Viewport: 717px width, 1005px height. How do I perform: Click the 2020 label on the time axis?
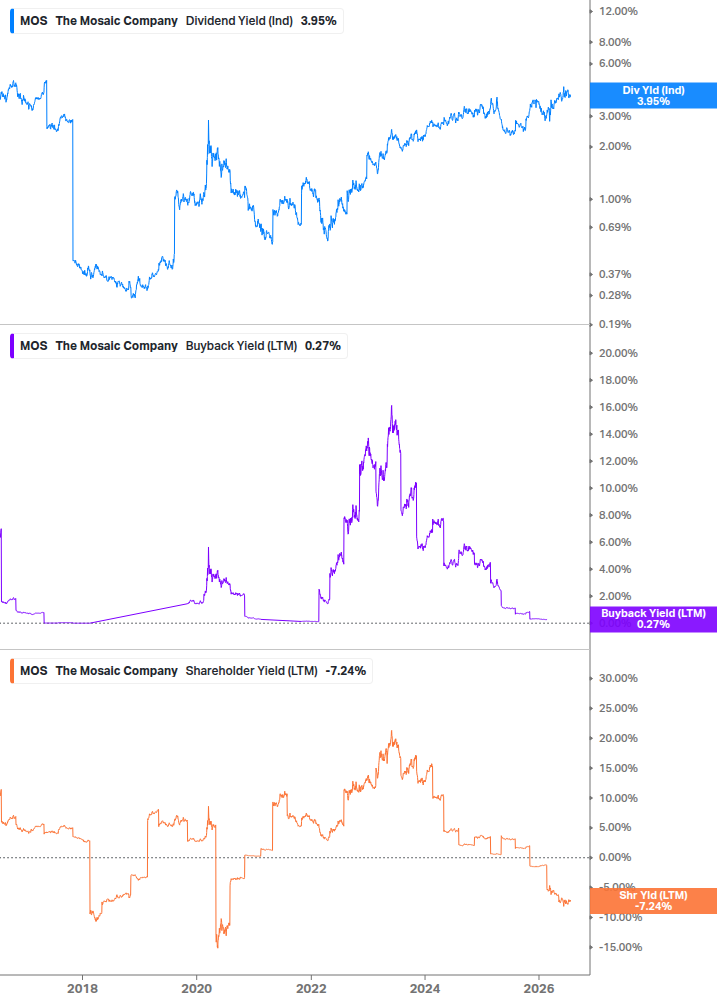point(197,988)
